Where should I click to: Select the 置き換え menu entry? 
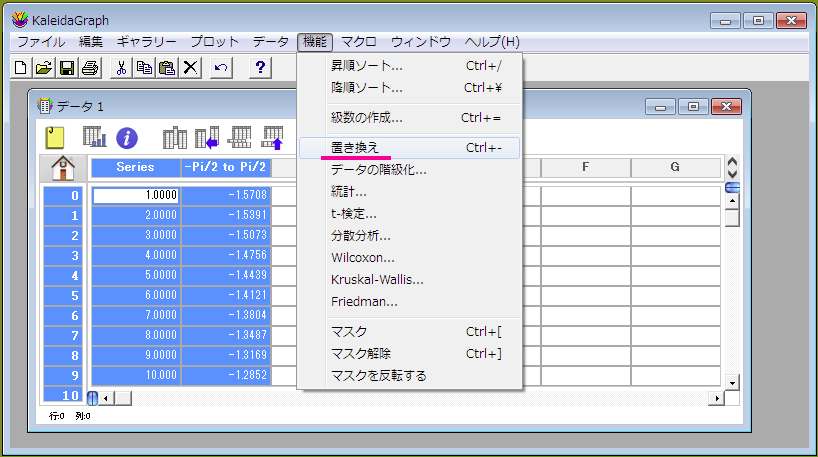410,148
